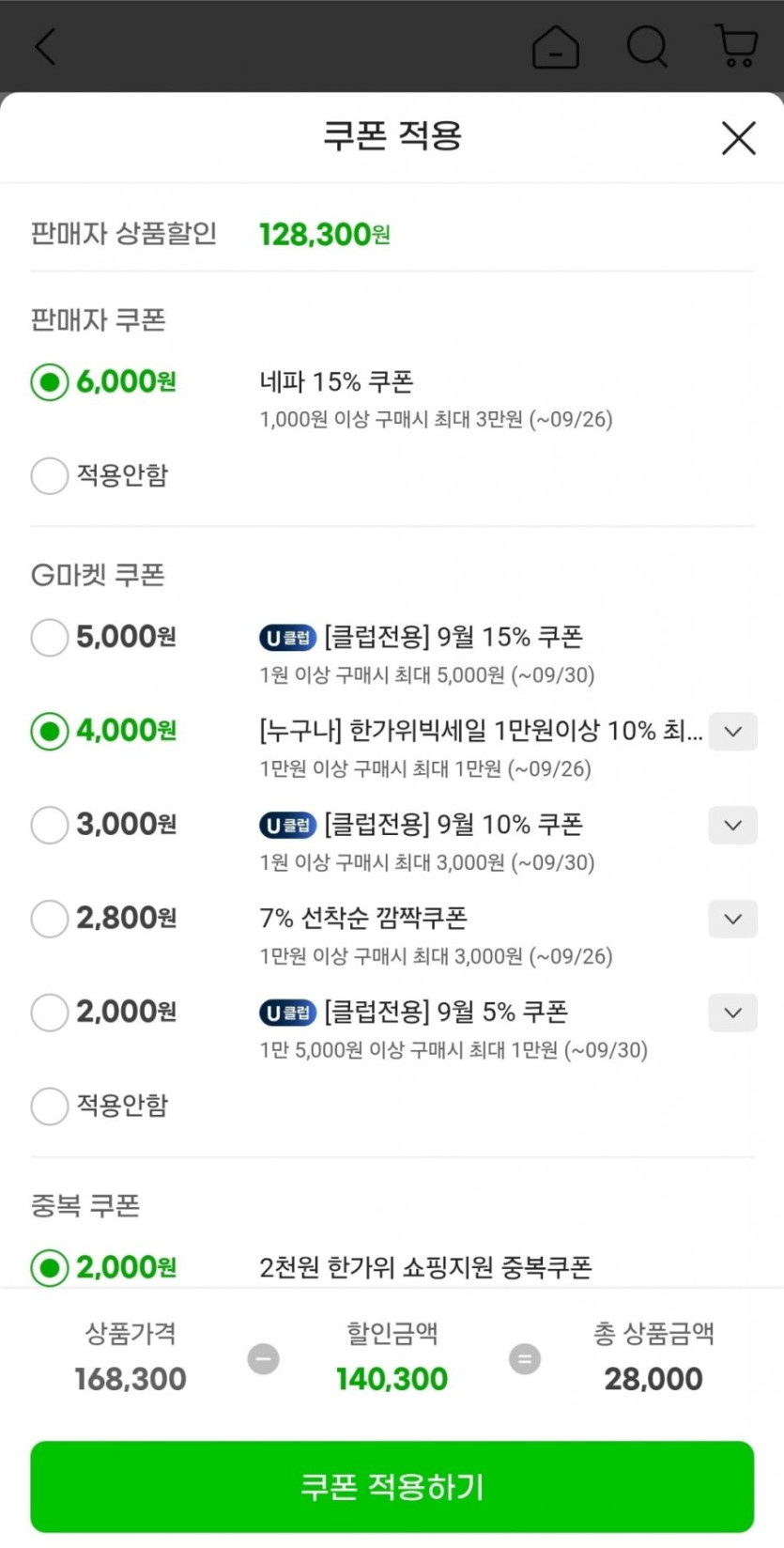Choose the 3,000원 클럽전용 10% coupon

(x=50, y=825)
